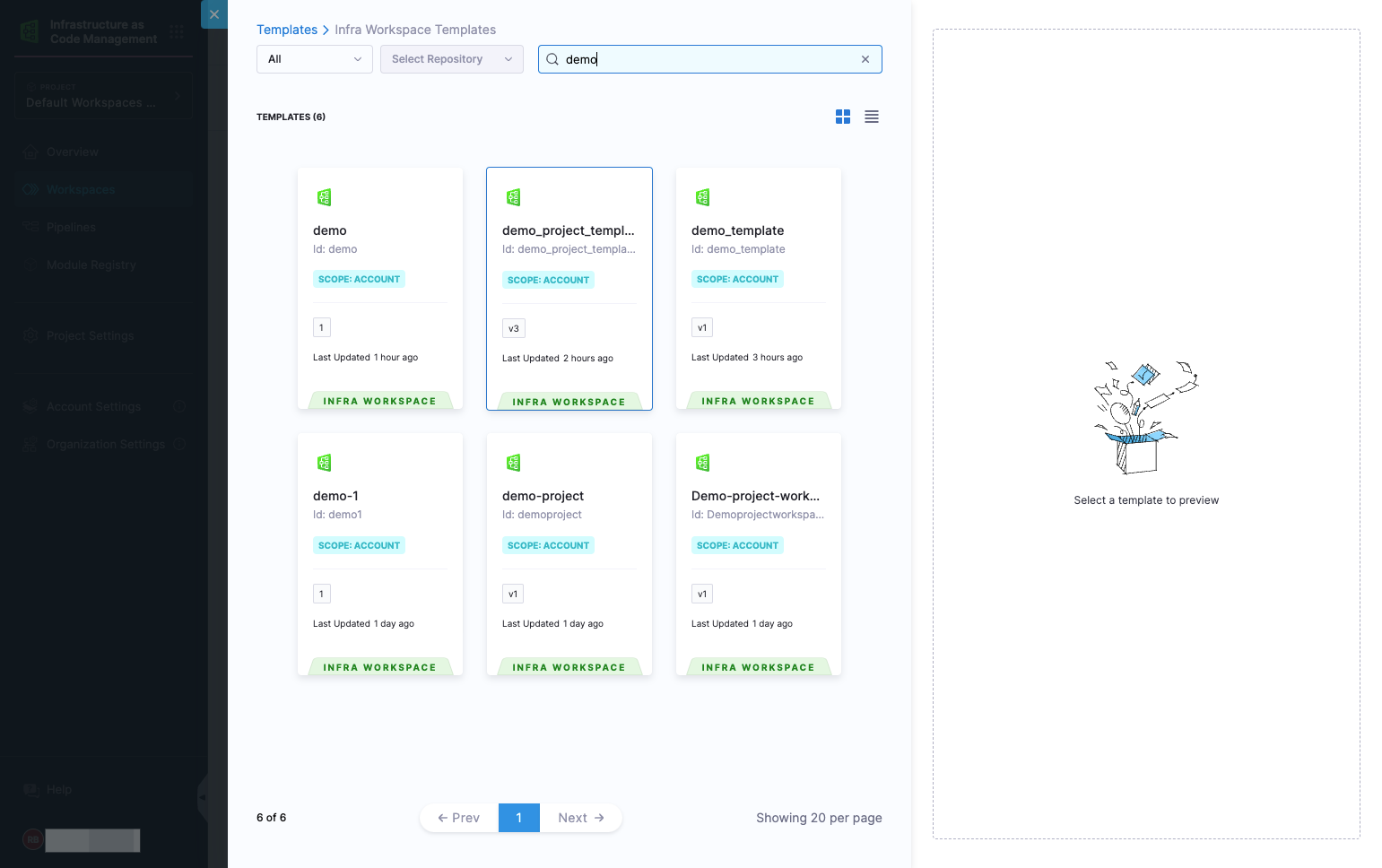Select the demo-project card title
Image resolution: width=1382 pixels, height=868 pixels.
tap(543, 496)
